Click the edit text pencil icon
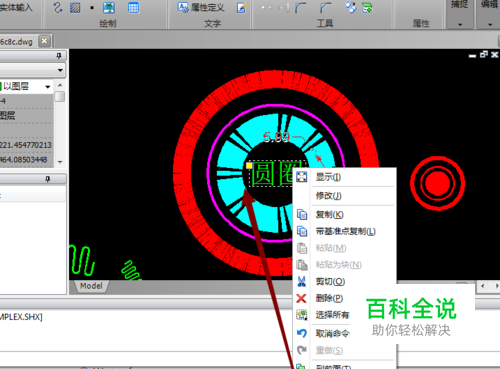The height and width of the screenshot is (369, 500). tap(242, 7)
